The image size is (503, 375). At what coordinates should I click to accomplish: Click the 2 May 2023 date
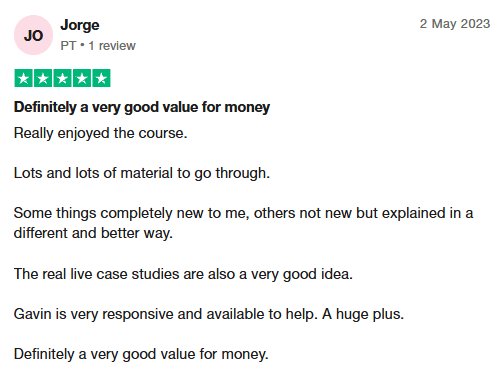pyautogui.click(x=455, y=24)
